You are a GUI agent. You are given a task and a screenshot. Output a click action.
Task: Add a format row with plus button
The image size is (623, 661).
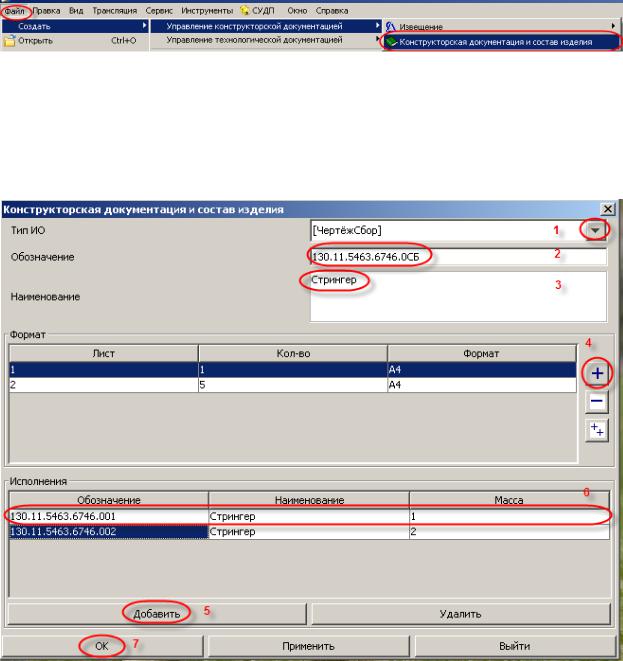(597, 373)
